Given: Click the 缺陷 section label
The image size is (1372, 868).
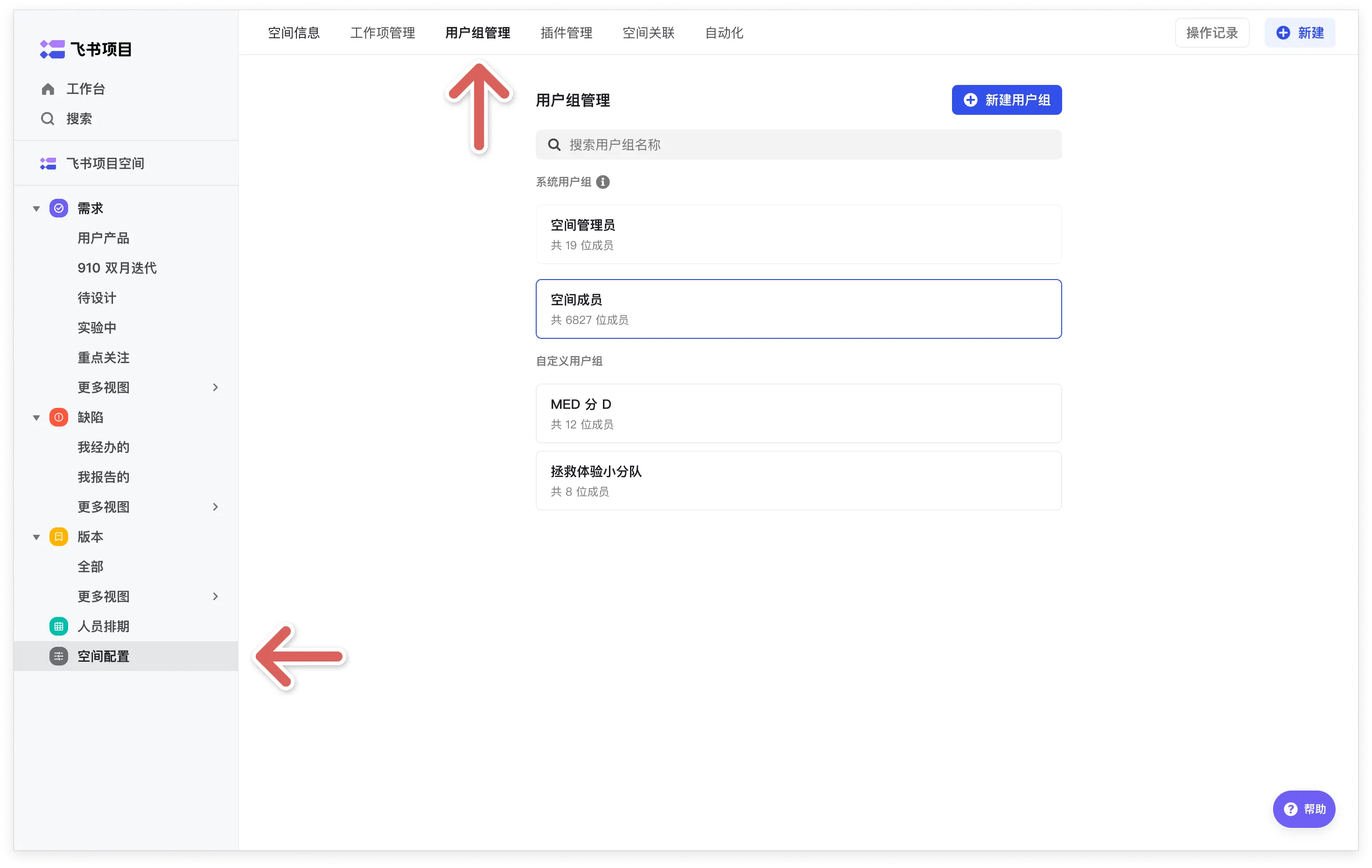Looking at the screenshot, I should tap(90, 417).
